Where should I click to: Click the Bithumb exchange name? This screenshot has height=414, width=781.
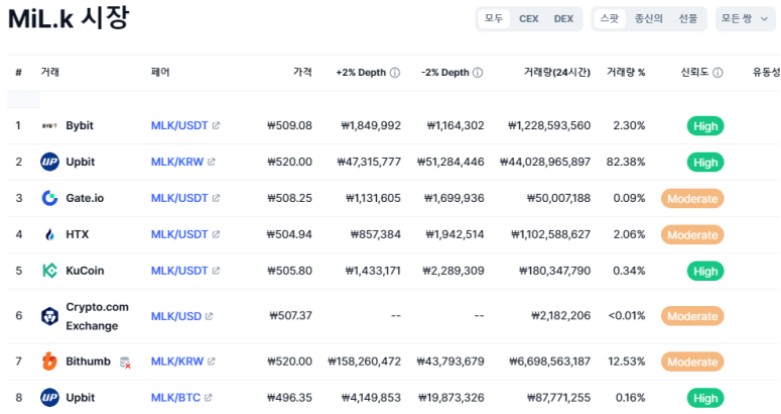click(88, 361)
